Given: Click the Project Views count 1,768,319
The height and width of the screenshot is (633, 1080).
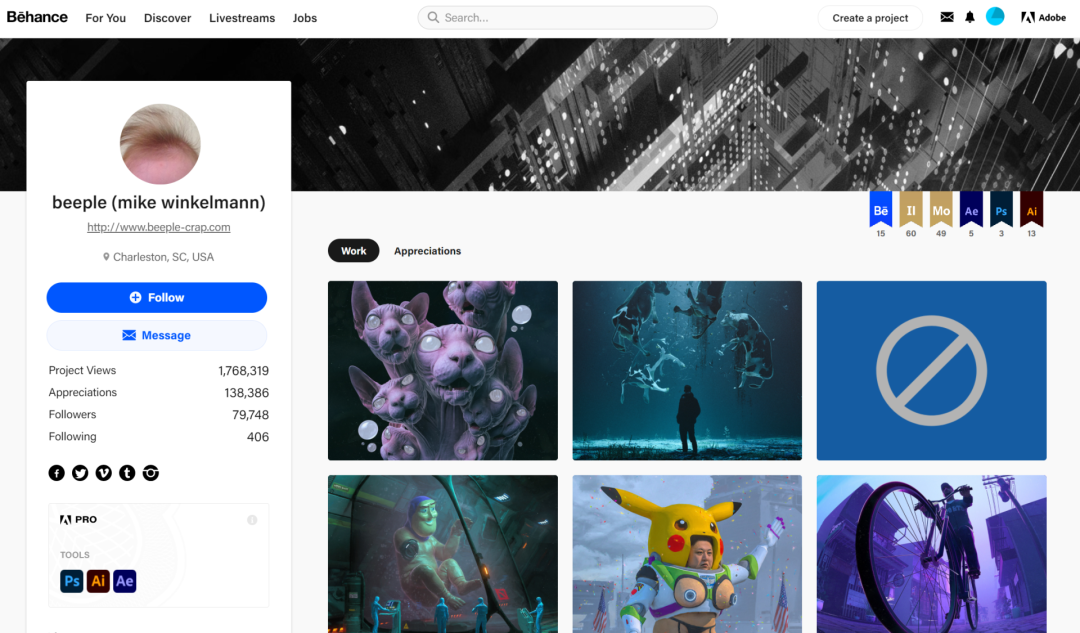Looking at the screenshot, I should (243, 371).
